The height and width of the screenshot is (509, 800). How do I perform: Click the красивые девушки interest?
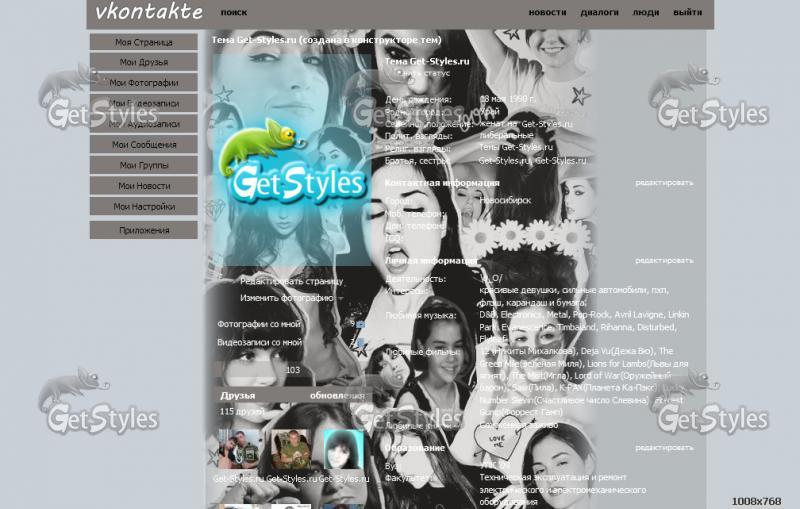click(x=518, y=290)
